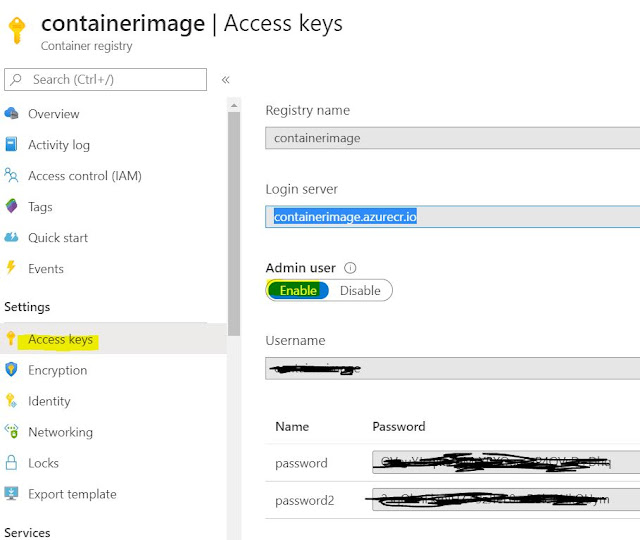This screenshot has height=540, width=640.
Task: Click the Quick start cloud icon
Action: tap(11, 237)
